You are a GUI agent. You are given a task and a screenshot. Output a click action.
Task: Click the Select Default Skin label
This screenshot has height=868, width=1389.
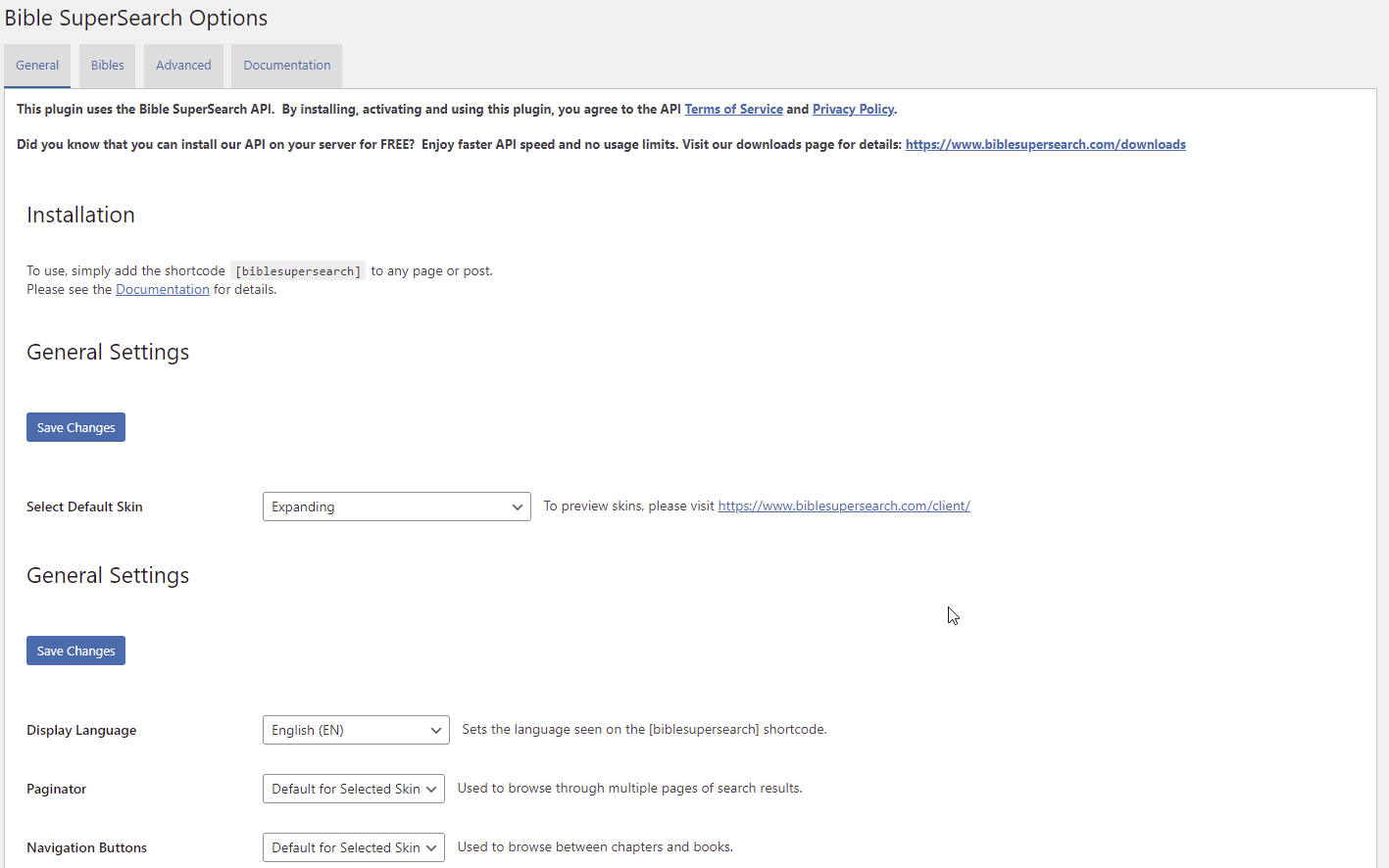[84, 506]
